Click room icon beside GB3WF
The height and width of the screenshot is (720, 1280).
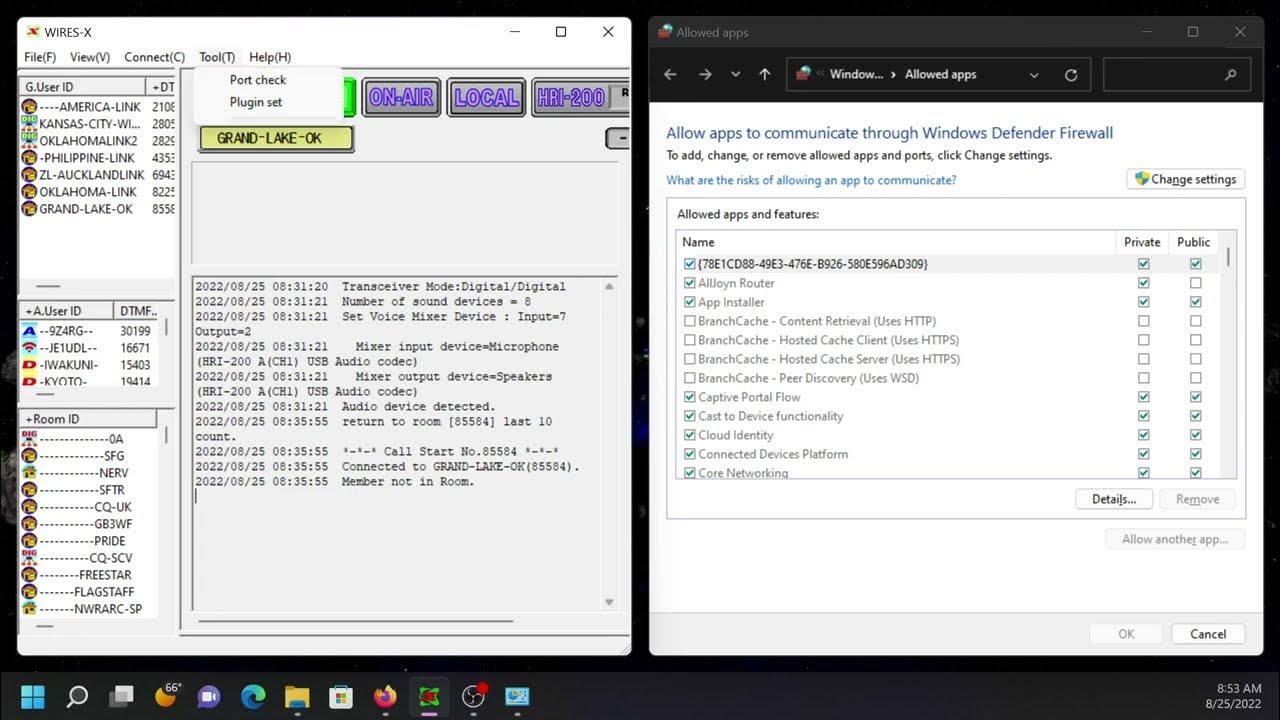(29, 524)
